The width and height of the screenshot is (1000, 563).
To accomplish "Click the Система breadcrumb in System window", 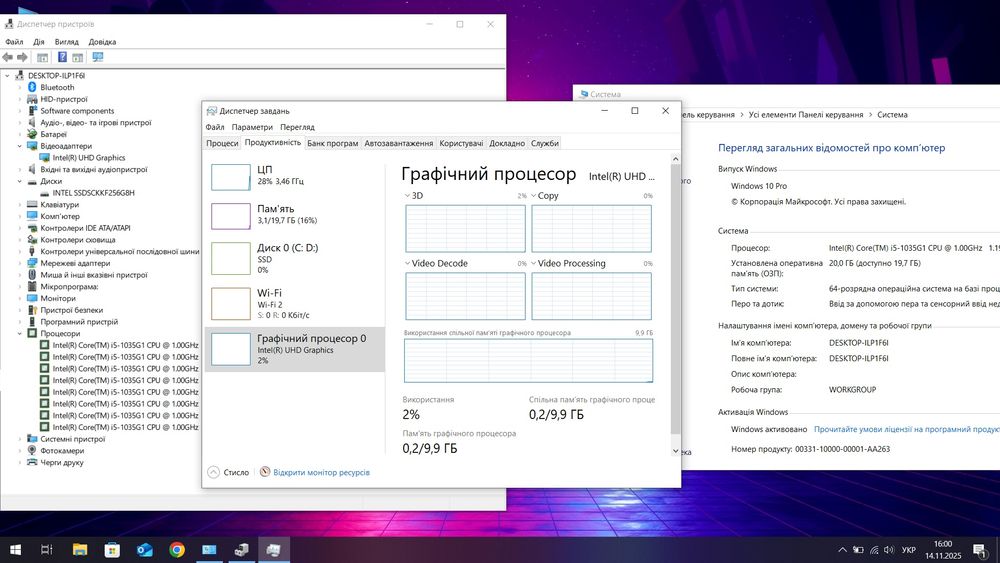I will click(892, 115).
